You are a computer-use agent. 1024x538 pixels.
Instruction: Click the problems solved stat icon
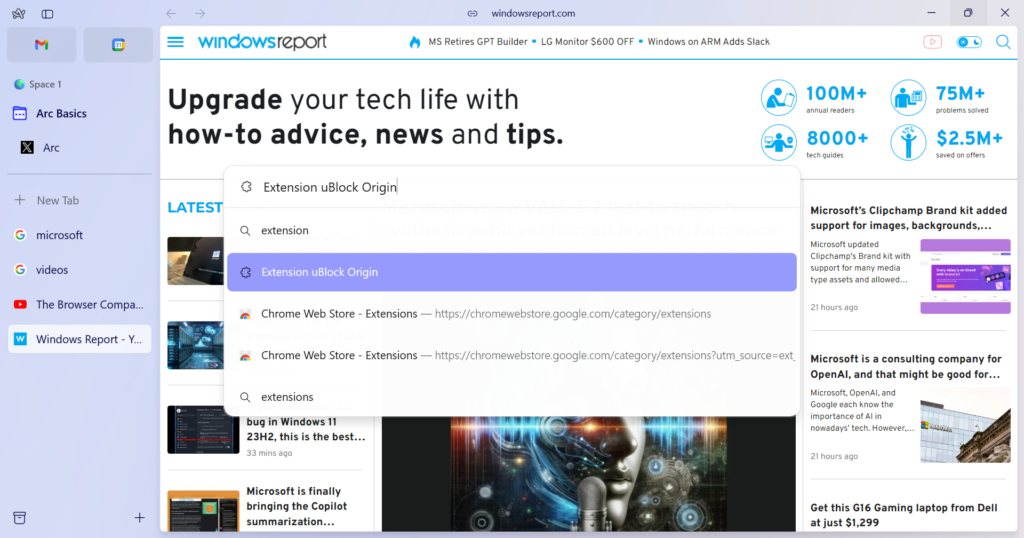click(908, 98)
